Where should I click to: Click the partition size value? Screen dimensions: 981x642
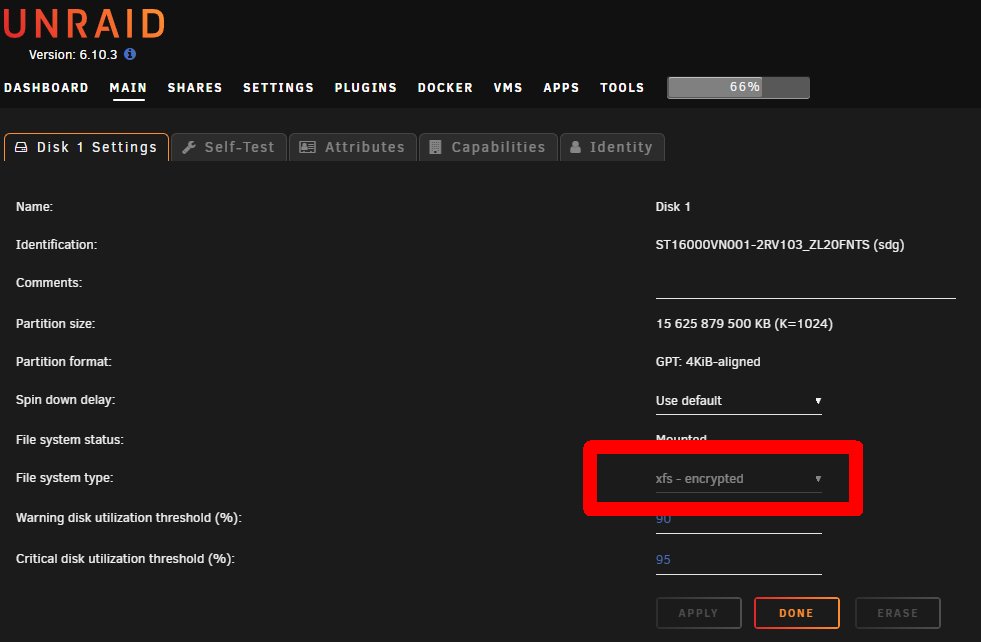click(x=744, y=324)
